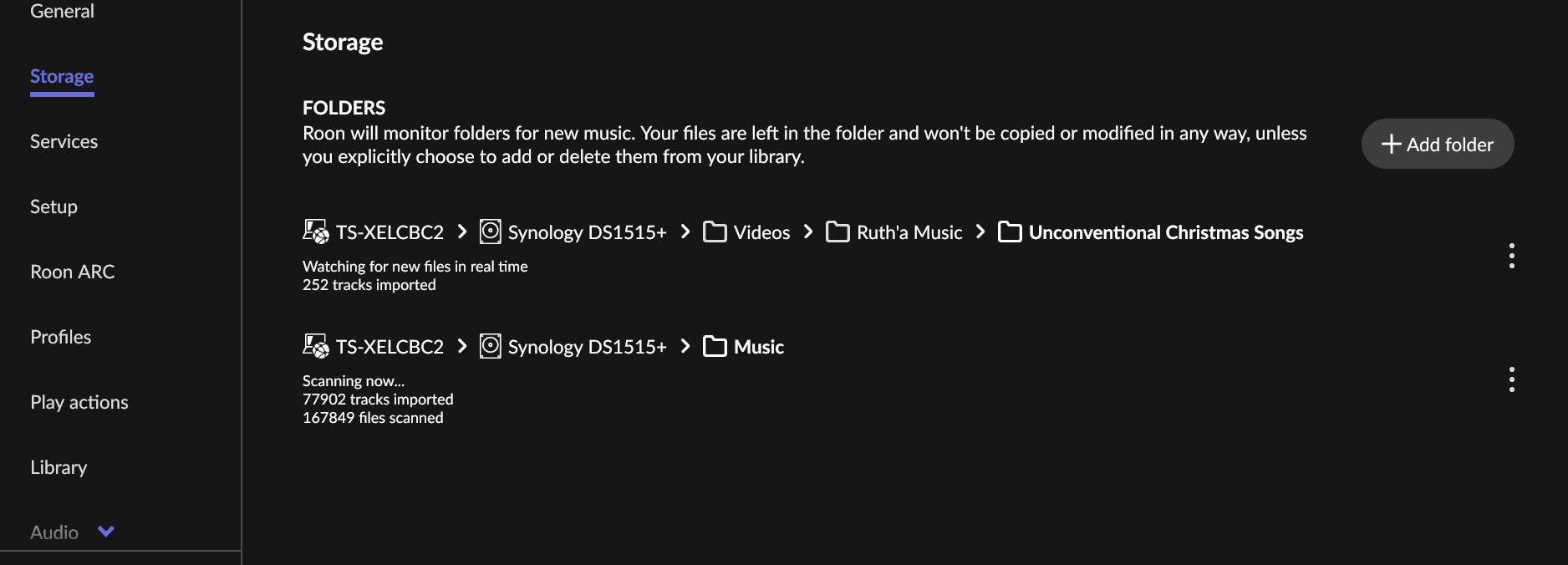Open Library settings page

[59, 467]
